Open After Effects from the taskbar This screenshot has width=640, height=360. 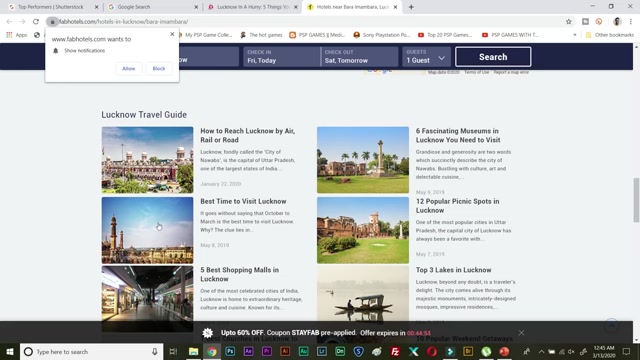(x=248, y=351)
